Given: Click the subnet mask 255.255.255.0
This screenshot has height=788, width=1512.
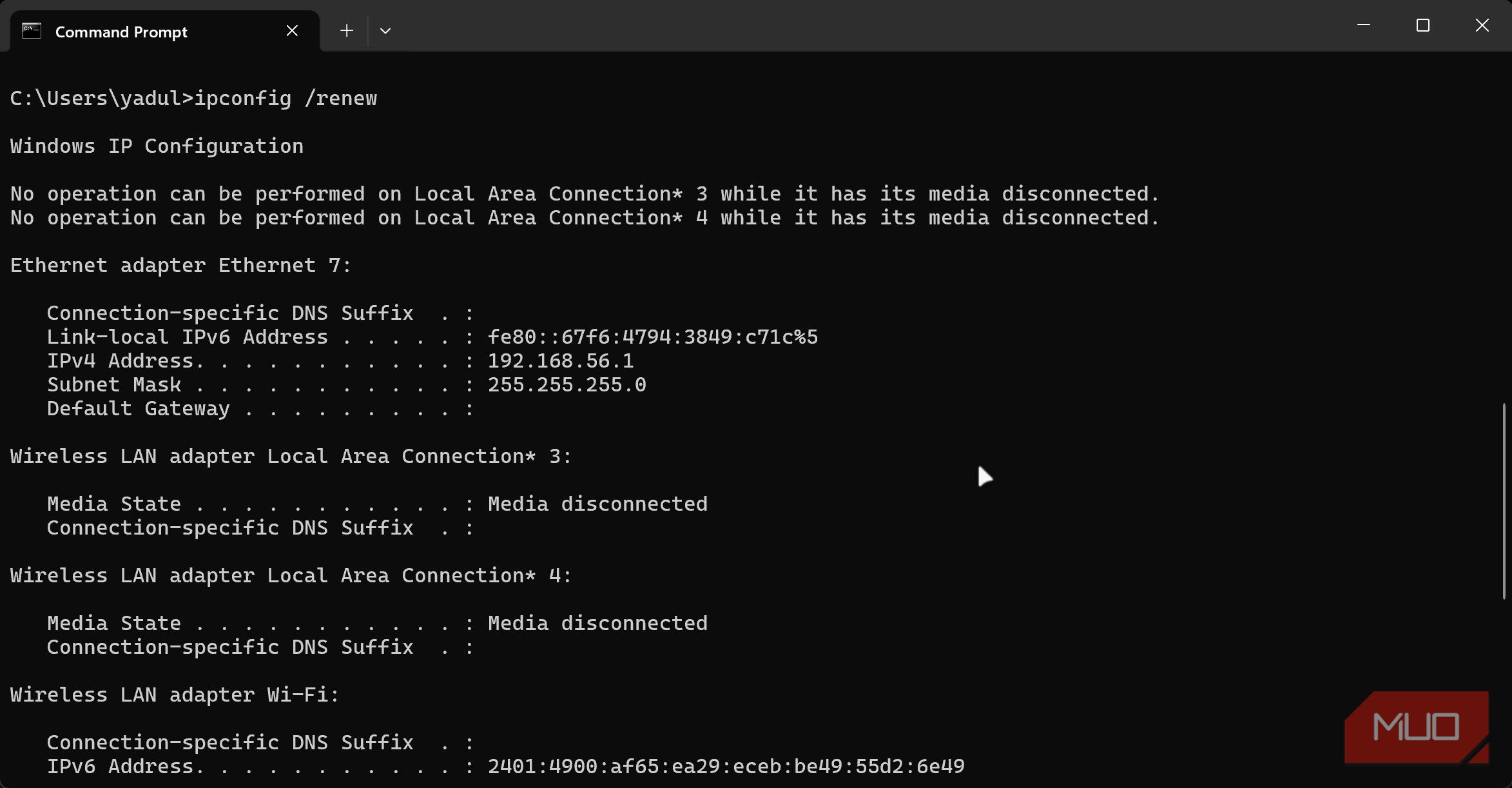Looking at the screenshot, I should [x=567, y=384].
